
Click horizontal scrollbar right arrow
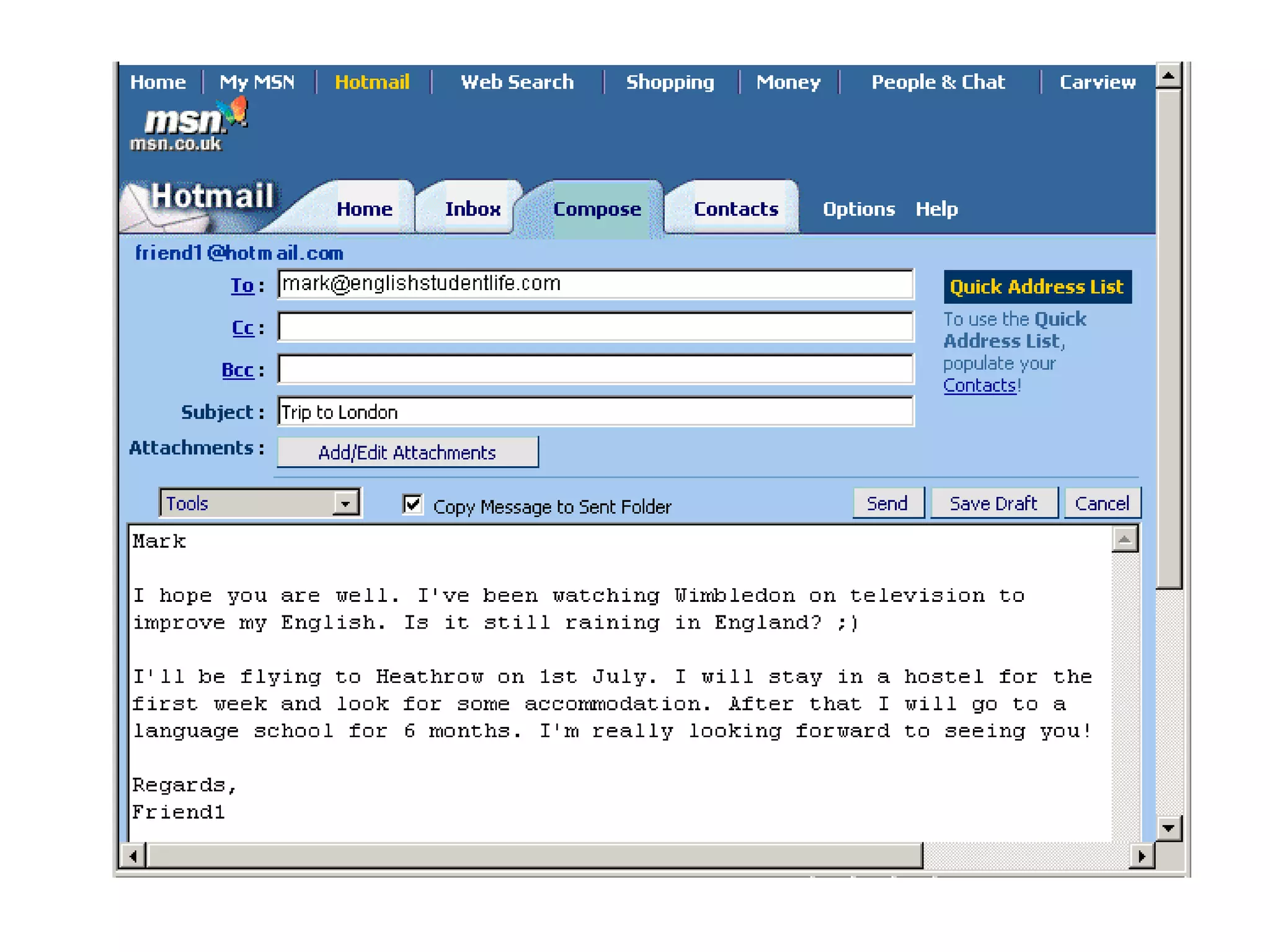[1142, 856]
